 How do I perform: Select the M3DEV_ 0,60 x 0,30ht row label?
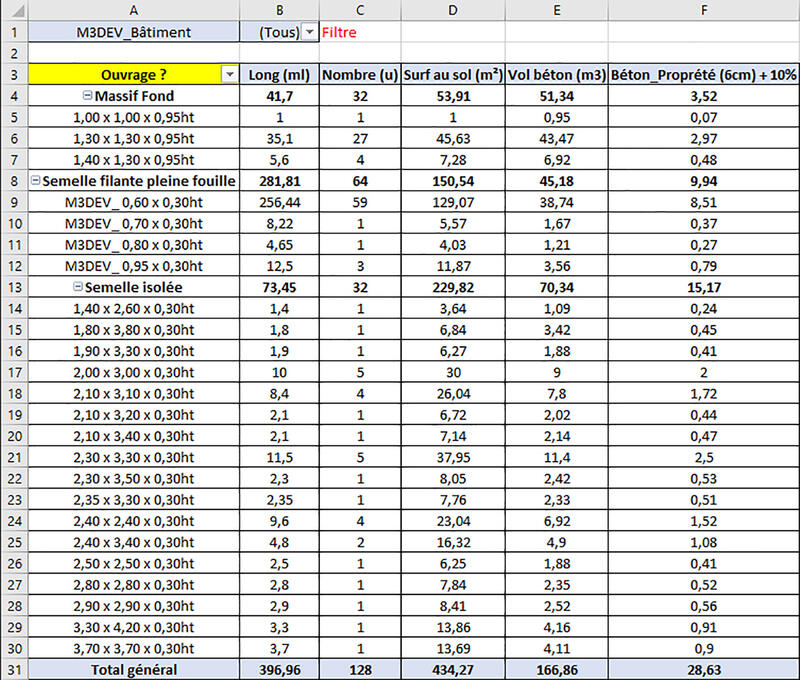click(134, 202)
